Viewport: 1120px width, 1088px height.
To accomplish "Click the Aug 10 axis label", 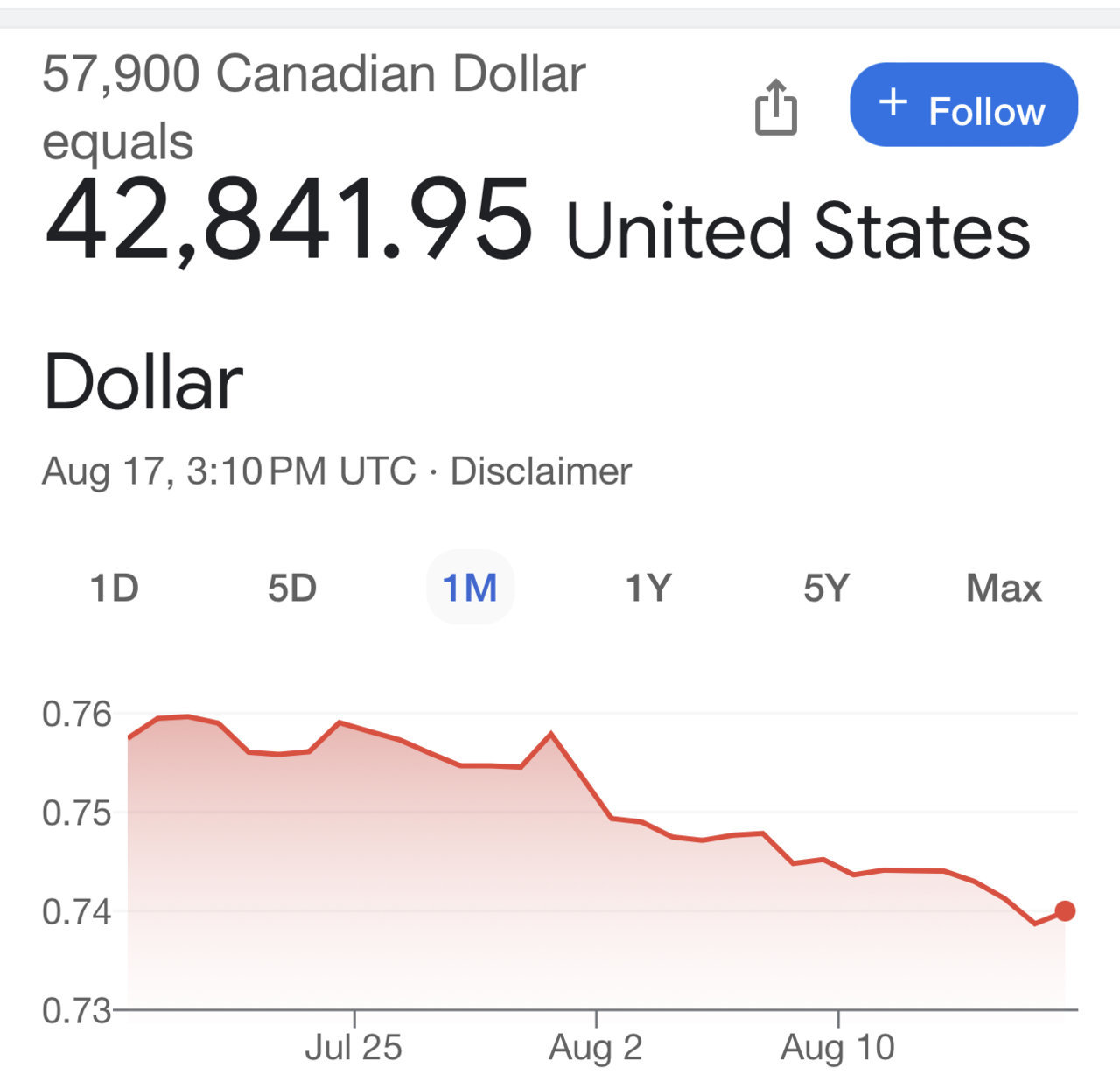I will tap(838, 1047).
